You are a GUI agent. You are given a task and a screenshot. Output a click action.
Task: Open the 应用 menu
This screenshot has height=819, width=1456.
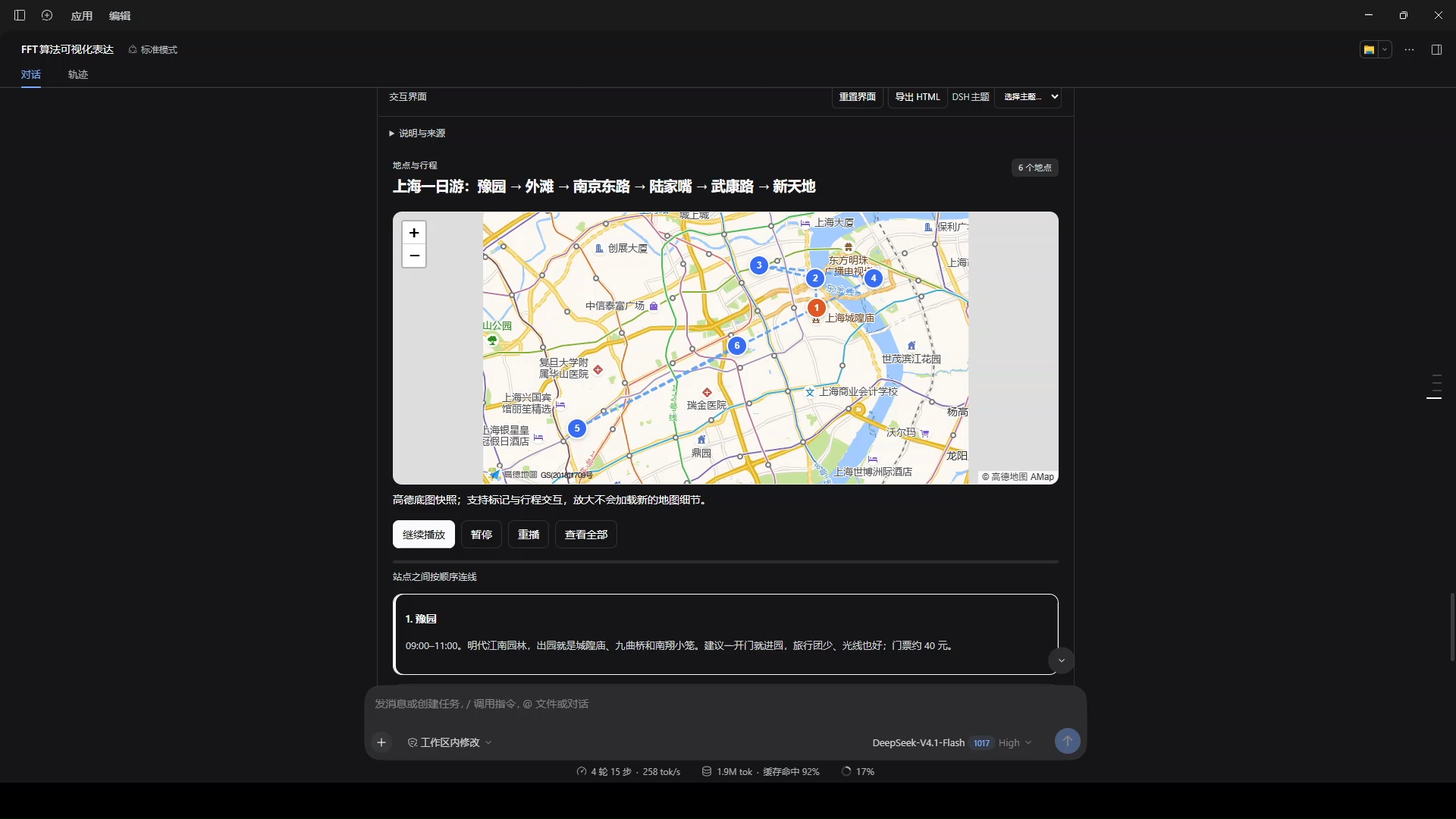[x=82, y=16]
